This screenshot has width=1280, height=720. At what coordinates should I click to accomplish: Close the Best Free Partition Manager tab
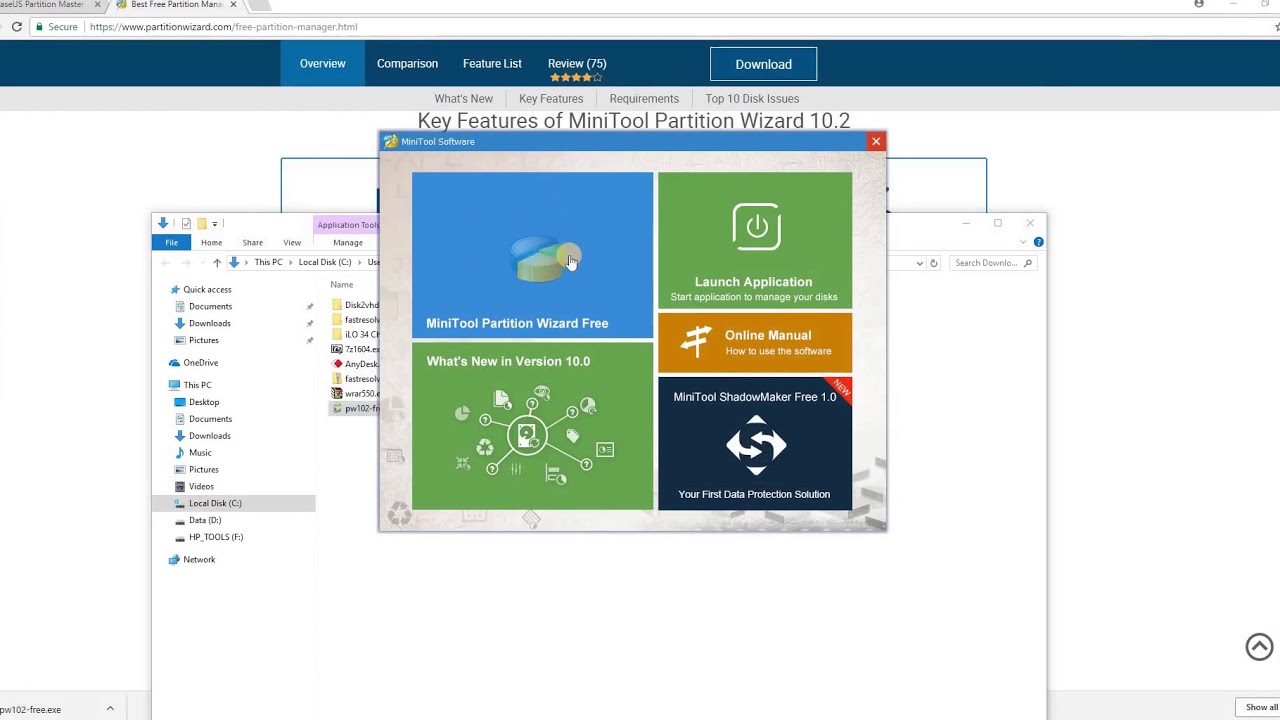(233, 5)
